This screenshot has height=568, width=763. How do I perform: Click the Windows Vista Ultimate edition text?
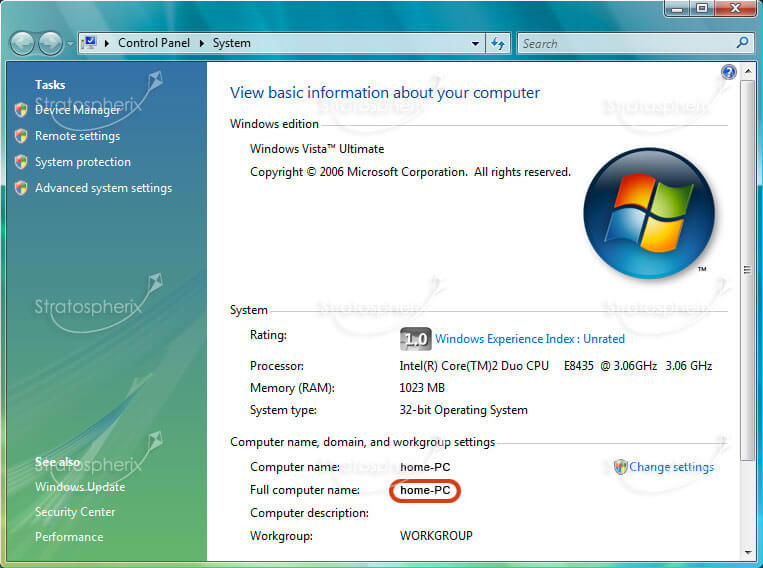coord(317,149)
